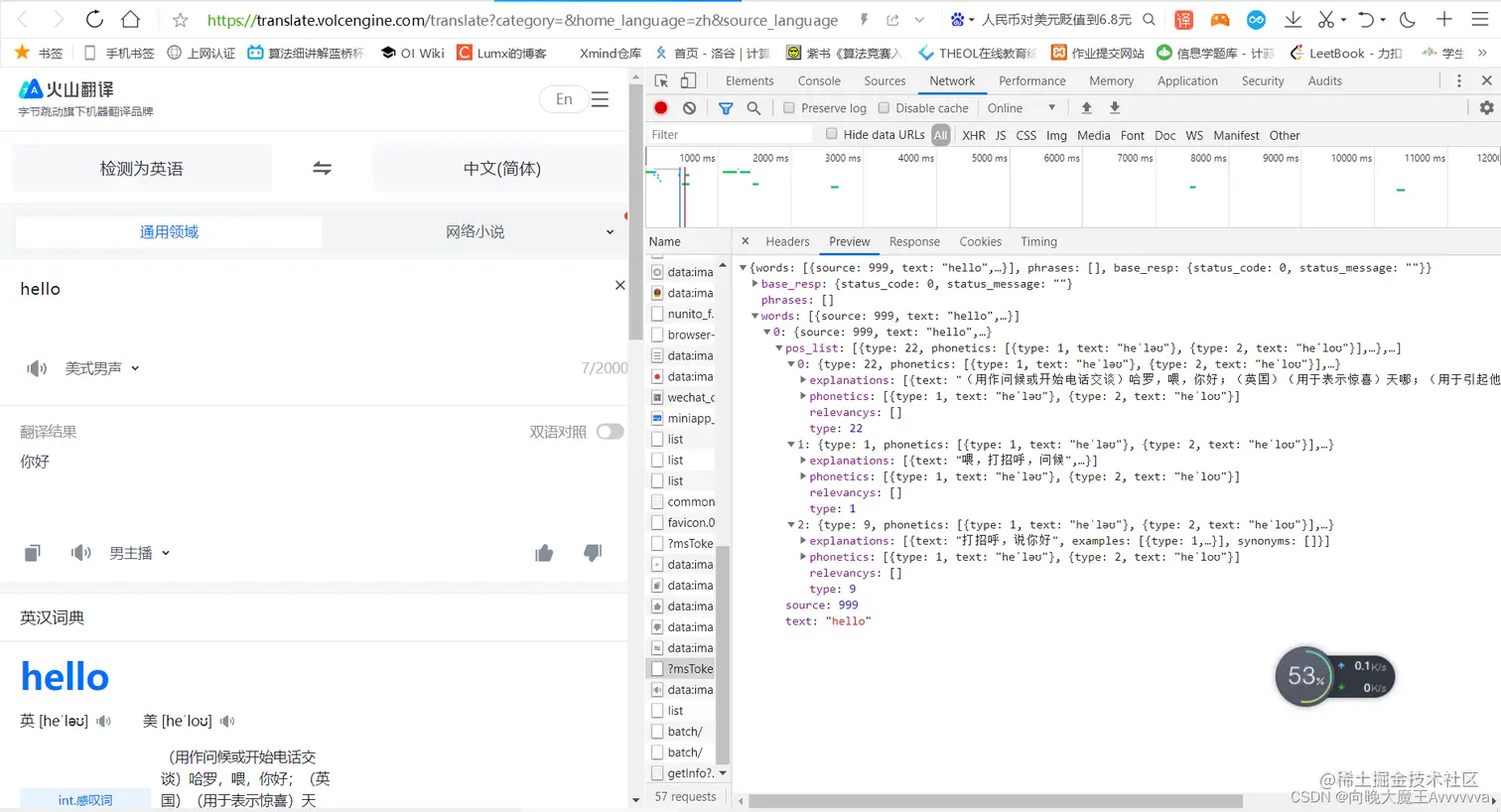Clear the network log
The width and height of the screenshot is (1501, 812).
point(689,107)
